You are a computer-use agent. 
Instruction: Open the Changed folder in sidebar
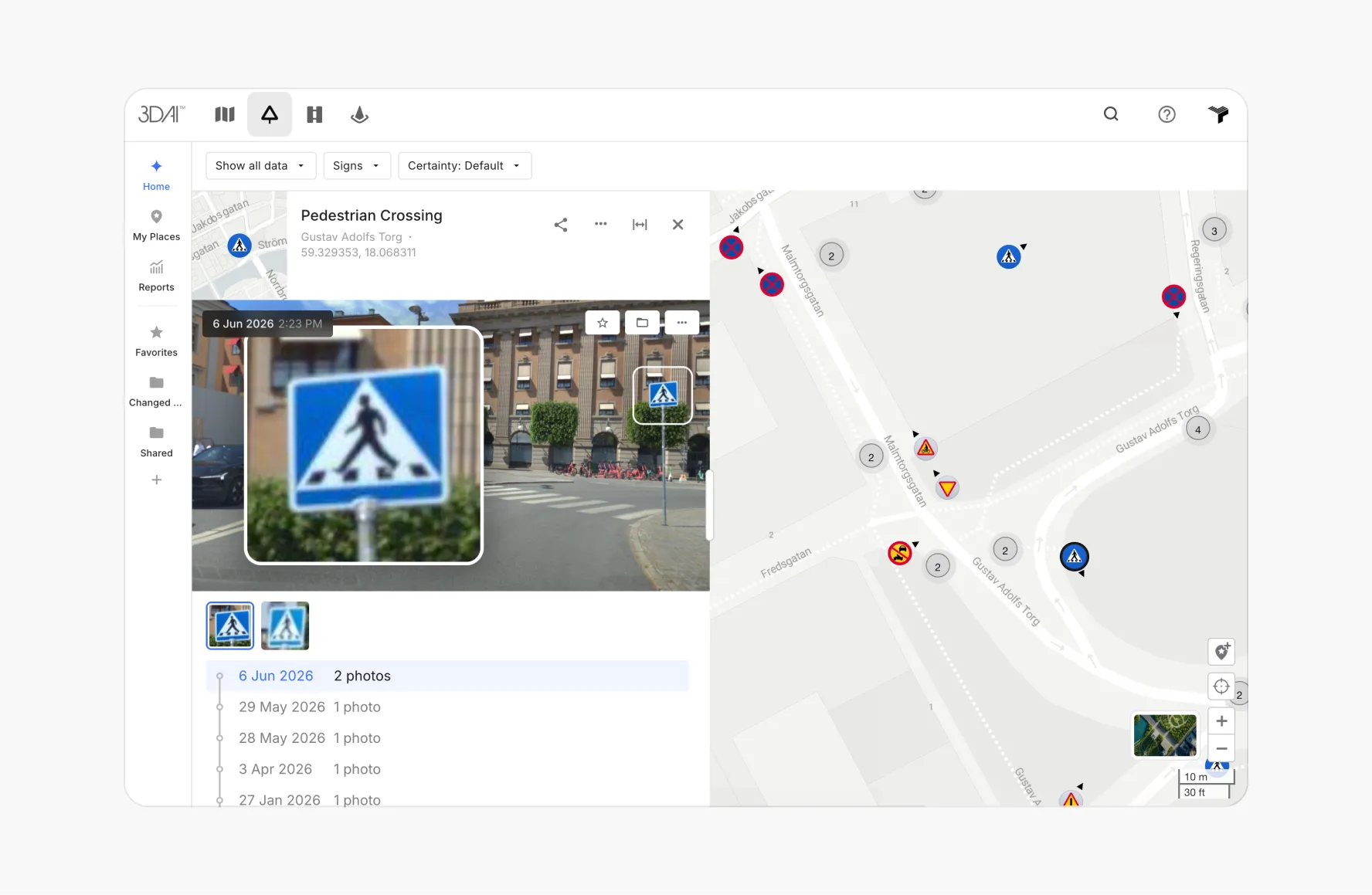[x=156, y=392]
